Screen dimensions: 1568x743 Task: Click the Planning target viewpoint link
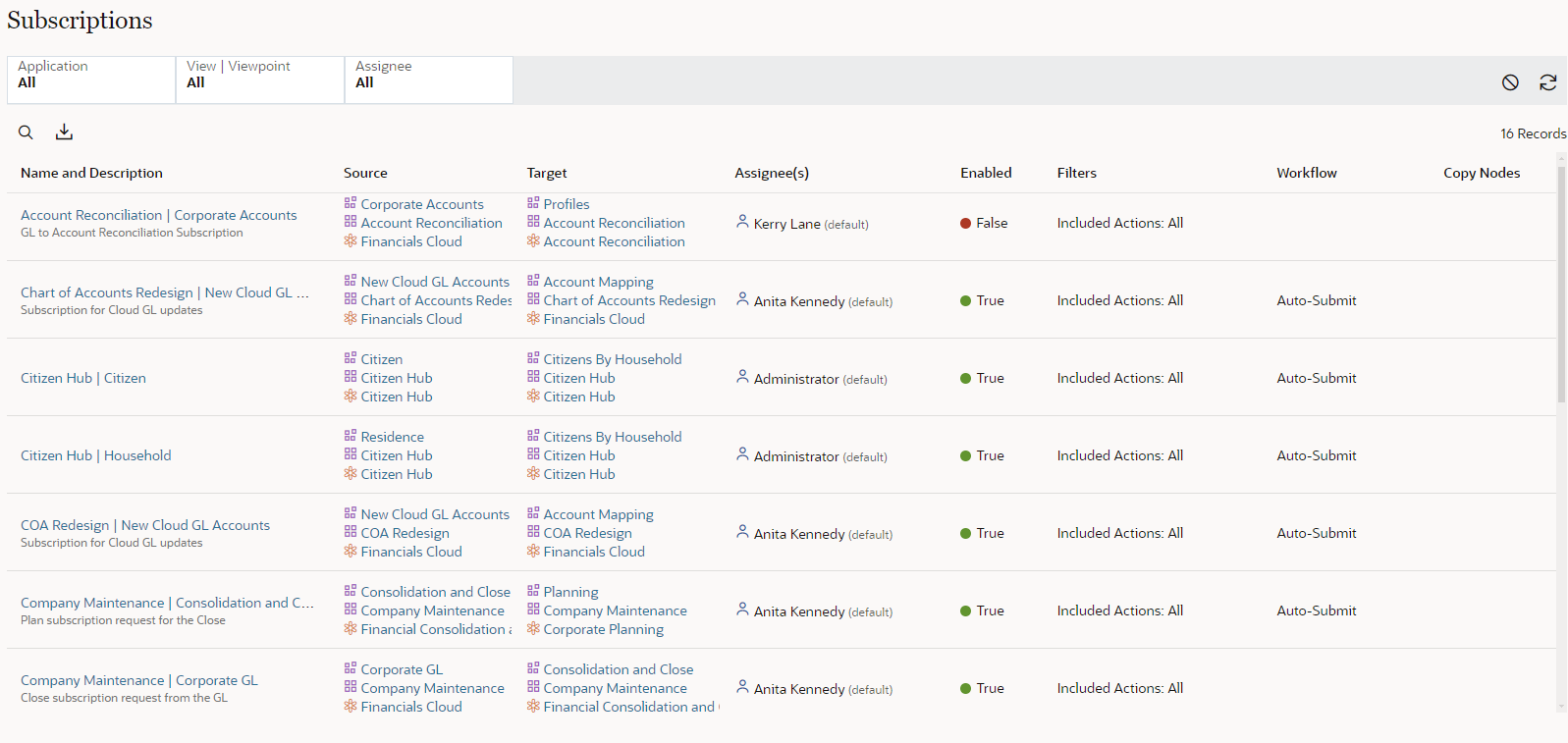570,592
